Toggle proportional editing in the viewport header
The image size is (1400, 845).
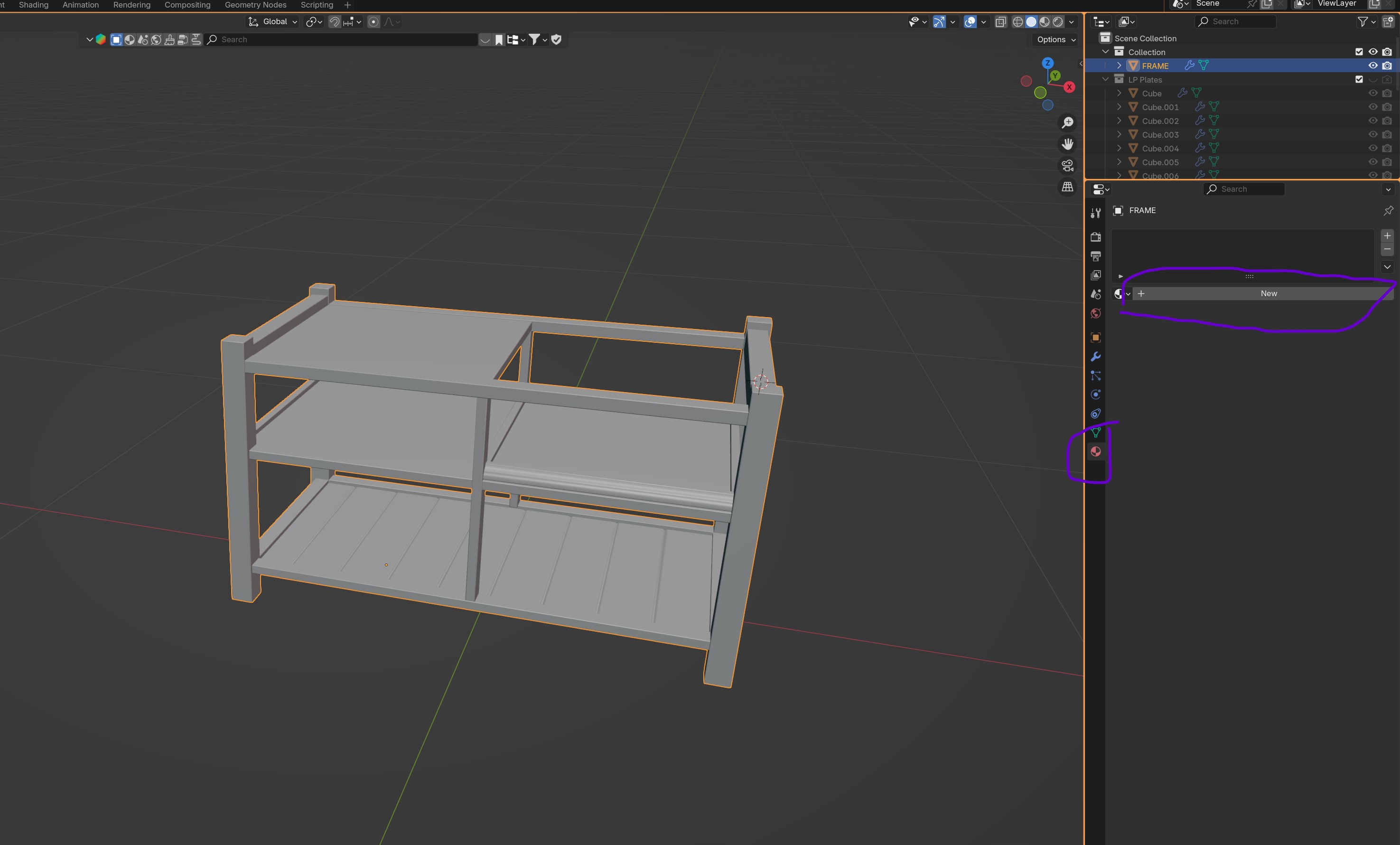(373, 21)
